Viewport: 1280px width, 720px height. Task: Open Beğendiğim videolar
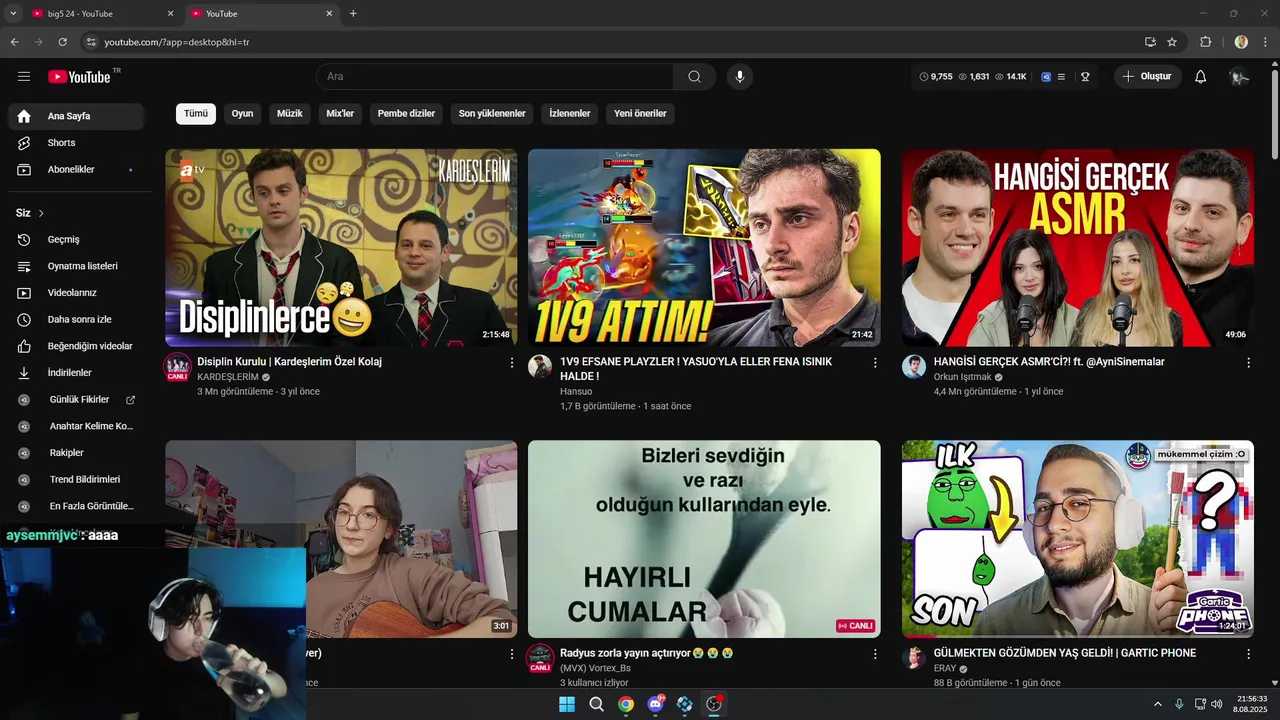click(x=76, y=346)
